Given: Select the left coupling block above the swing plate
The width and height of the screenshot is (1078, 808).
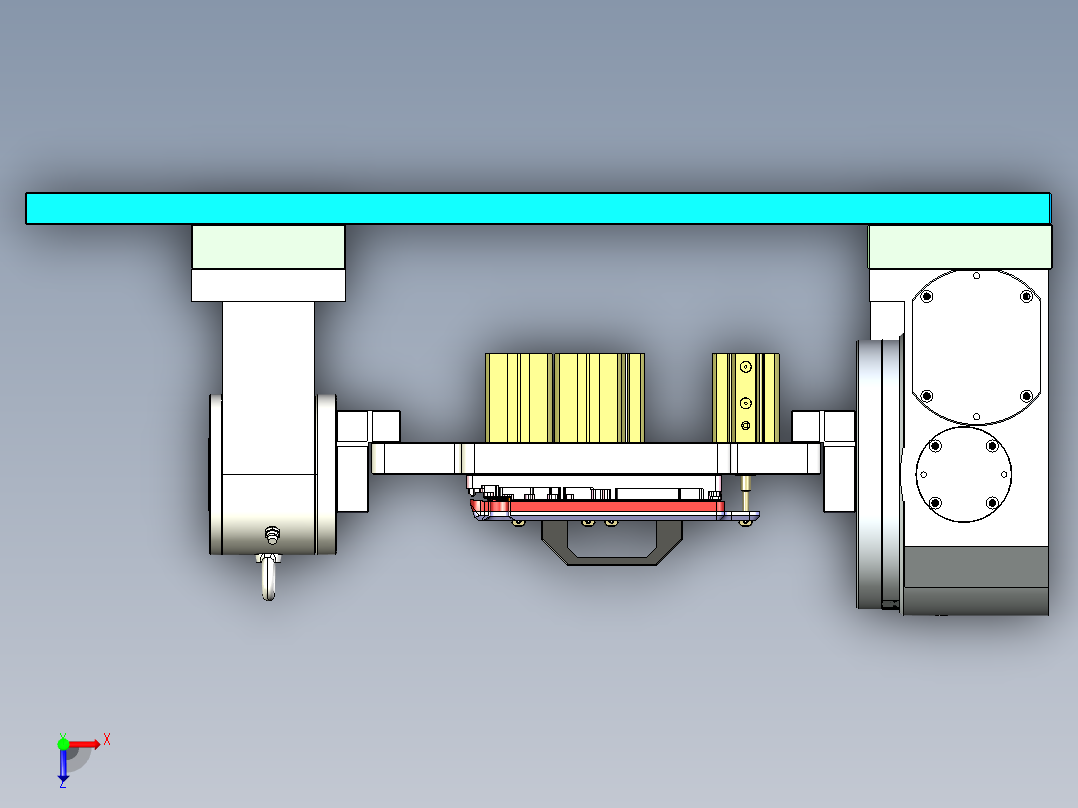Looking at the screenshot, I should pyautogui.click(x=368, y=426).
